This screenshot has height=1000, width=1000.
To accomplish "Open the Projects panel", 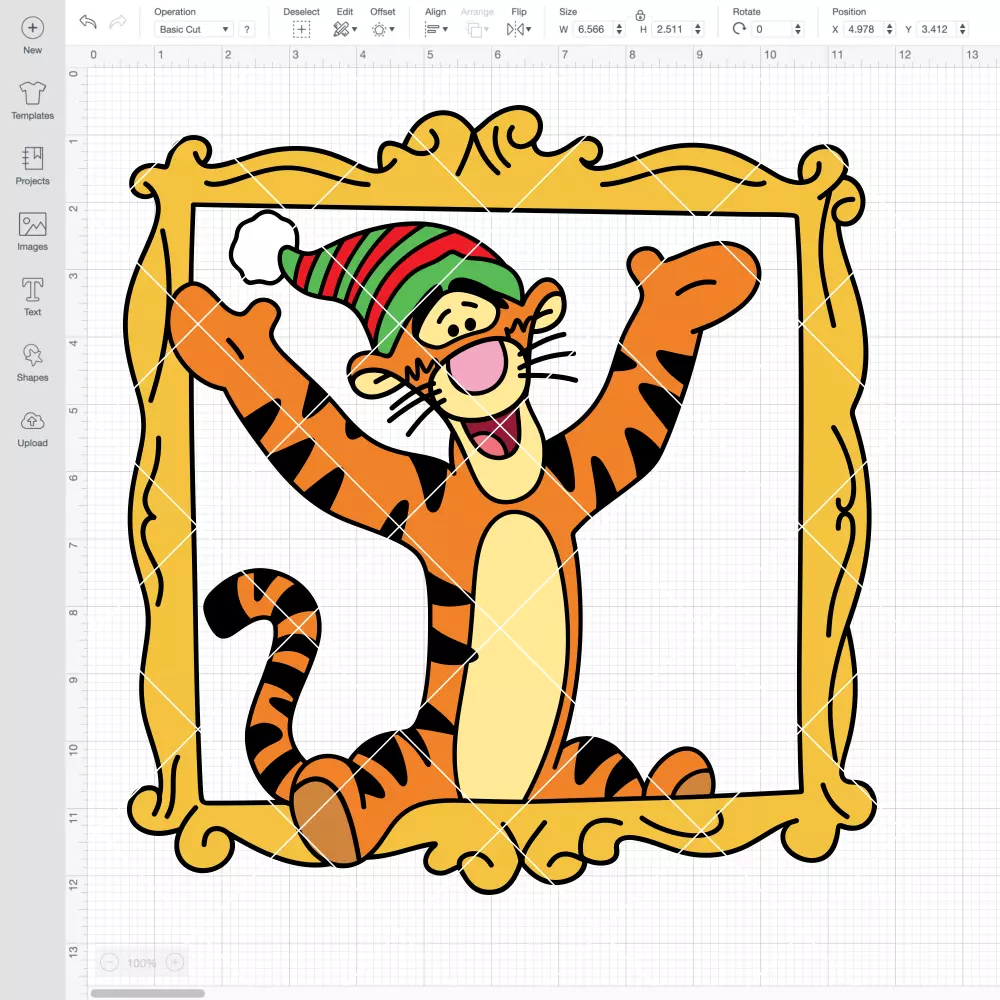I will pyautogui.click(x=33, y=166).
